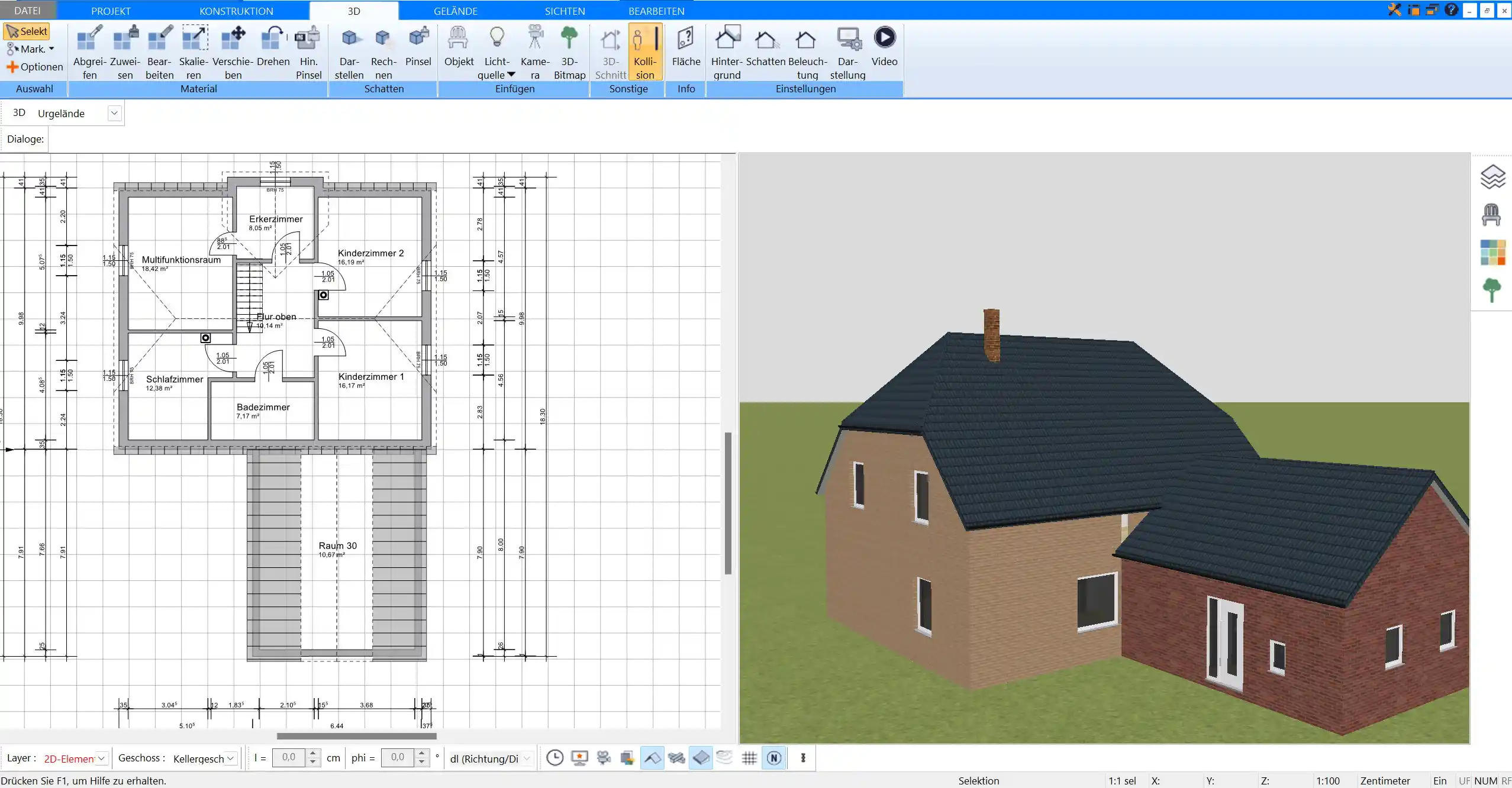The height and width of the screenshot is (788, 1512).
Task: Open the 3D-Schnitt tool
Action: point(610,52)
